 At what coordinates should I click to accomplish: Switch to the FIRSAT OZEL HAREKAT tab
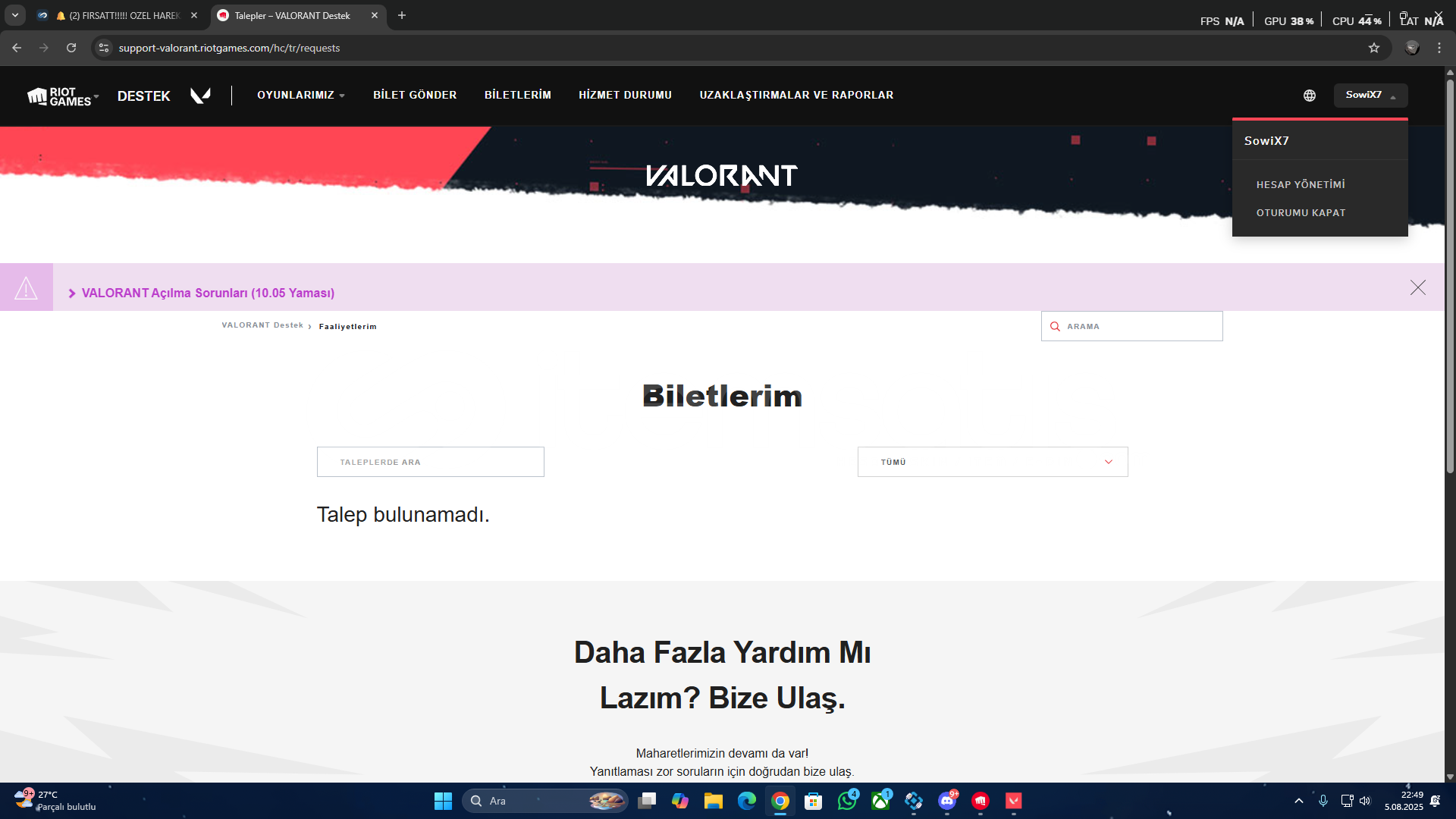[x=118, y=15]
